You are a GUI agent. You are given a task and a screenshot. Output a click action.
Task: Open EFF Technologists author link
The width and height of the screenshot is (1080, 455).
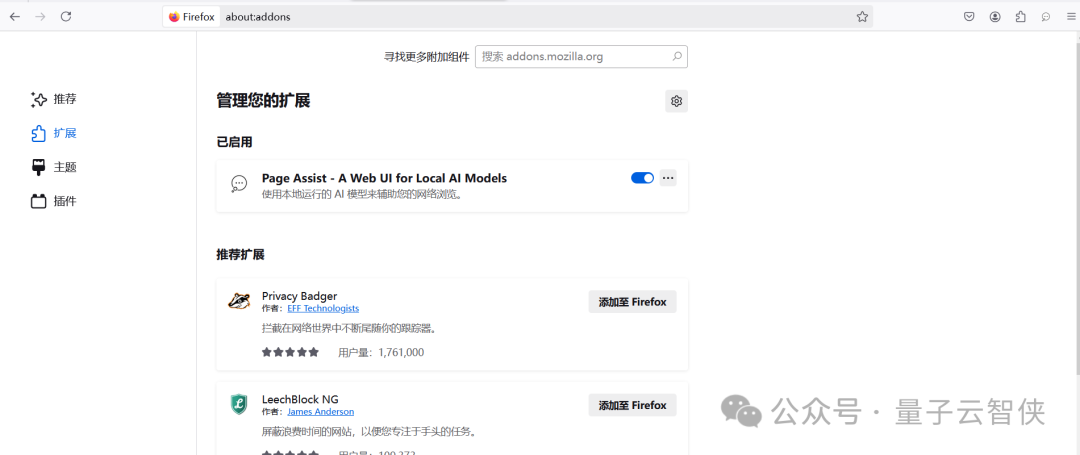click(323, 308)
